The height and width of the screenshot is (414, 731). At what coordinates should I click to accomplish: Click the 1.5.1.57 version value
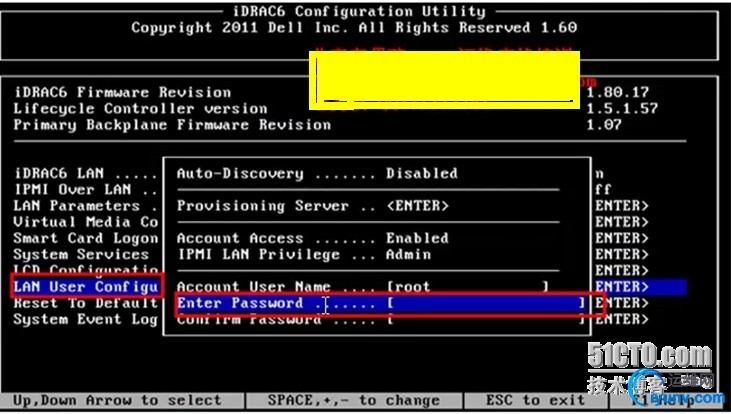622,109
